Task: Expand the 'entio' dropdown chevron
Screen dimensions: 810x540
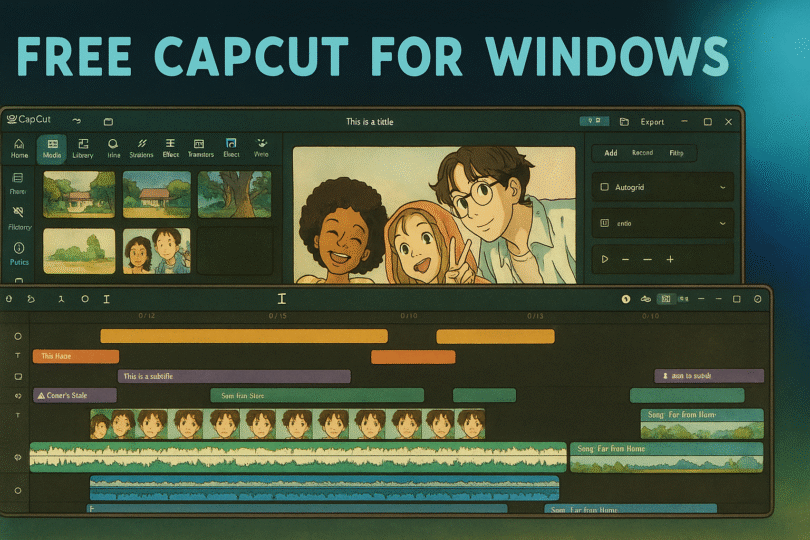Action: click(x=723, y=224)
